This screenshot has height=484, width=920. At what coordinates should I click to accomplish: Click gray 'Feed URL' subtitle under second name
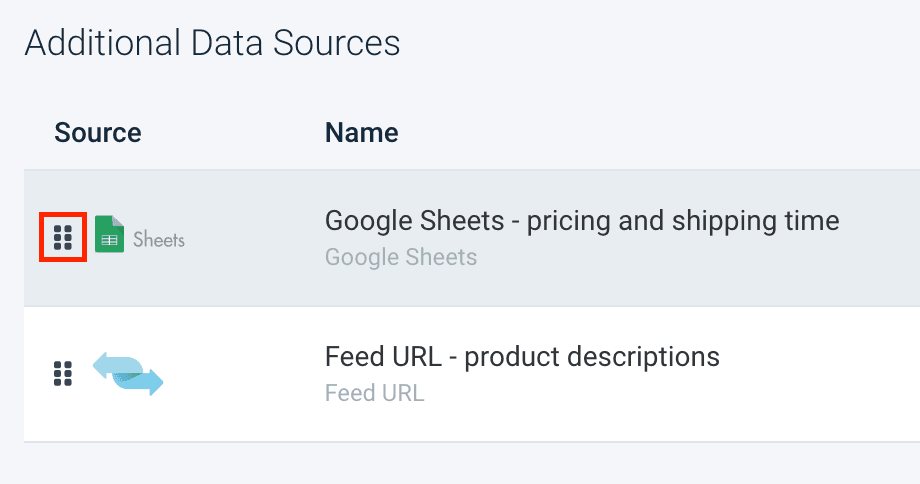(374, 393)
